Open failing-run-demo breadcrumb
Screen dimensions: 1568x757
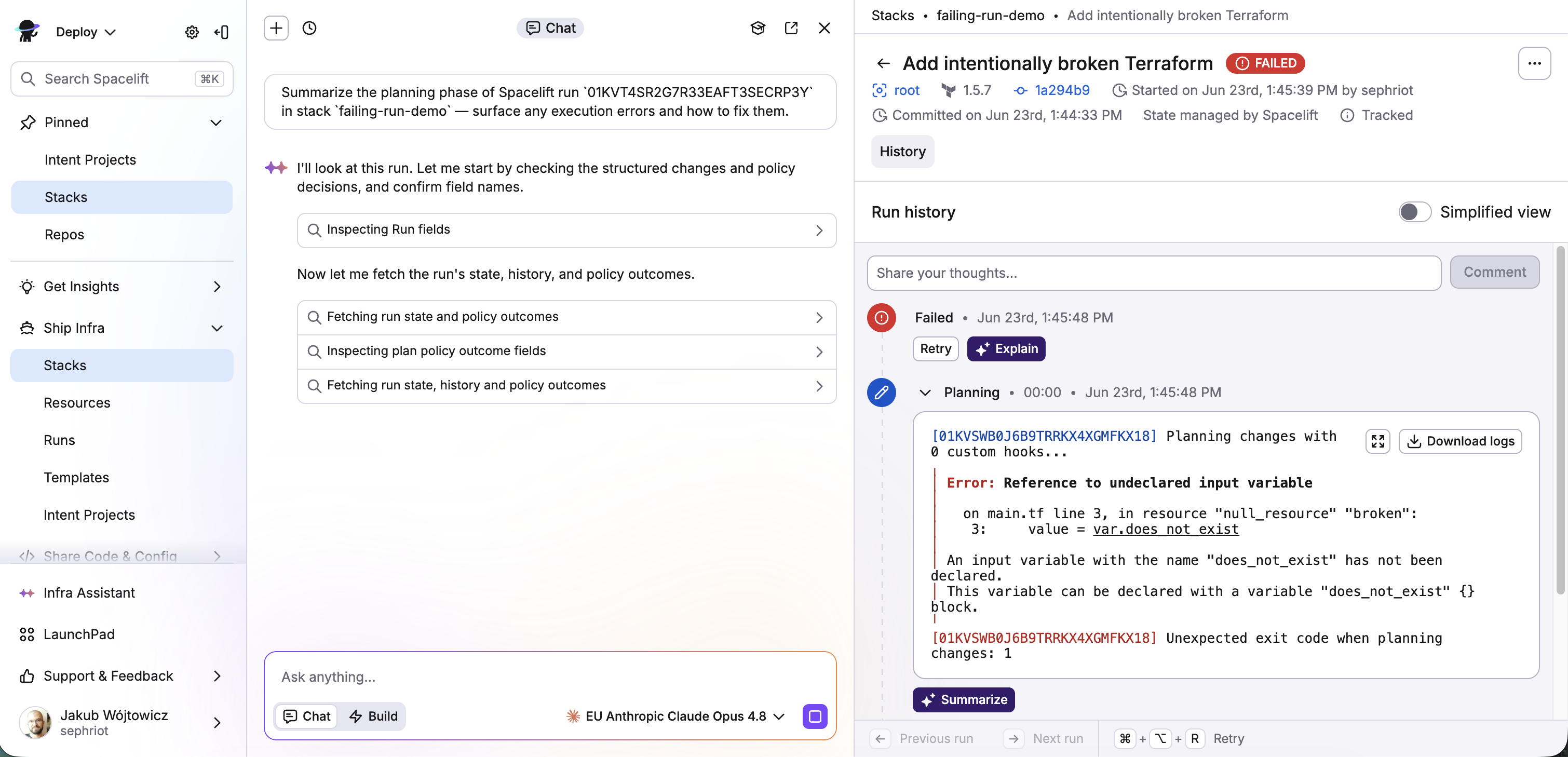pos(990,15)
